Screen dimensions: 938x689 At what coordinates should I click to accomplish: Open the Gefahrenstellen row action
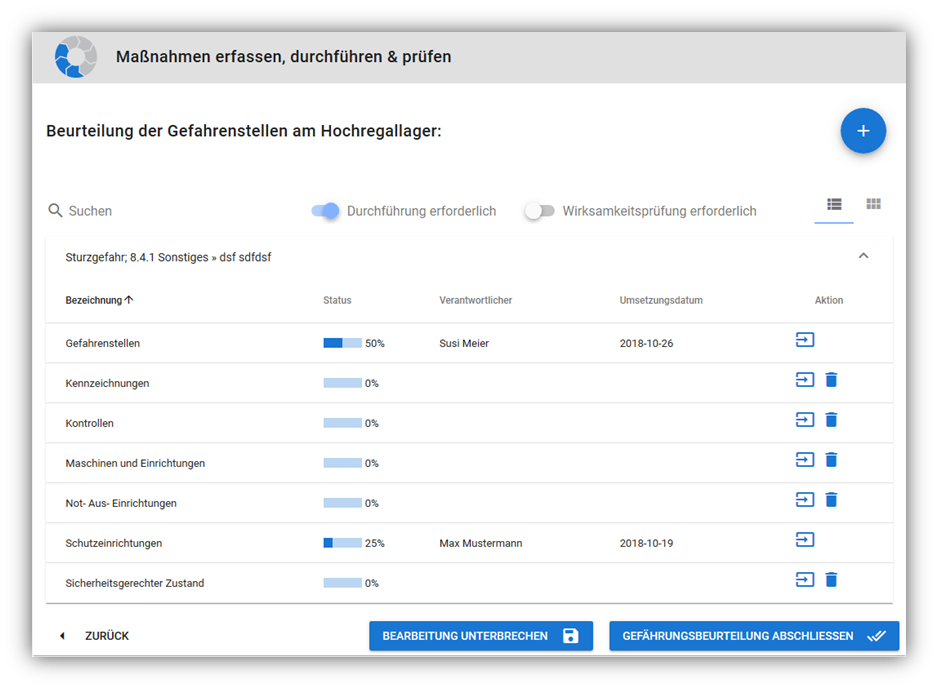point(805,340)
